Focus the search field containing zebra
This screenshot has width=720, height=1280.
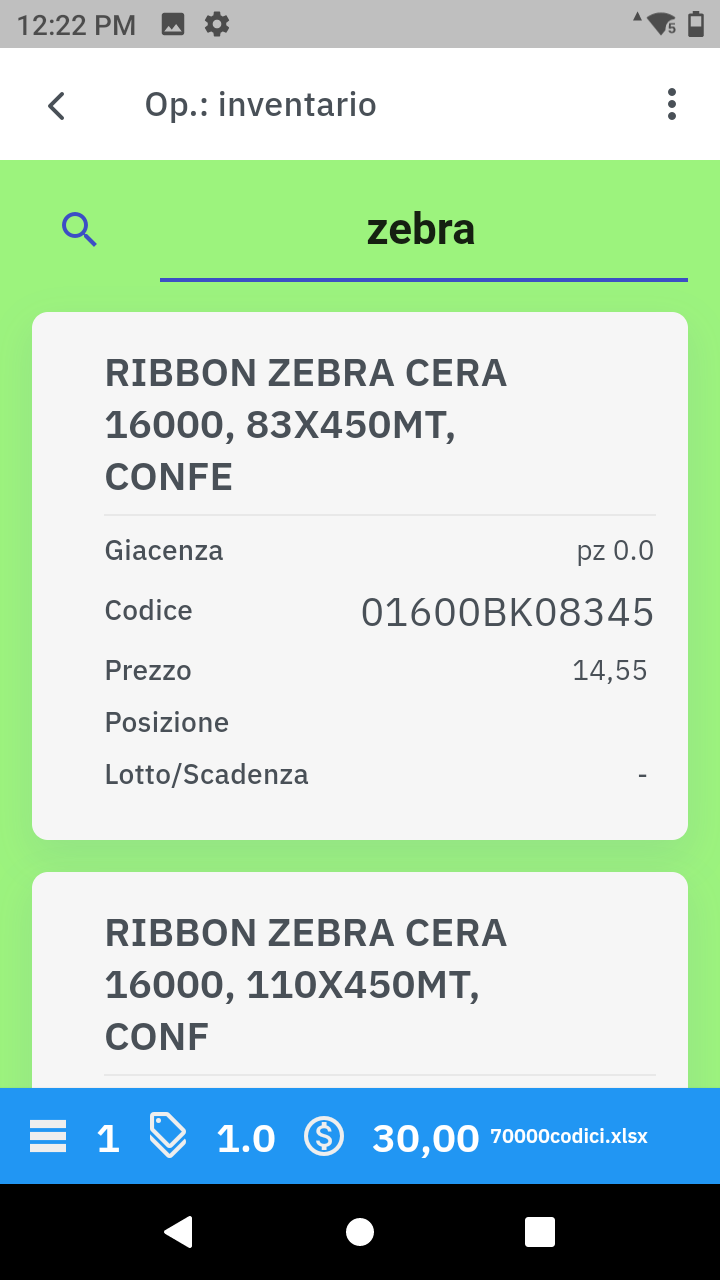tap(422, 231)
